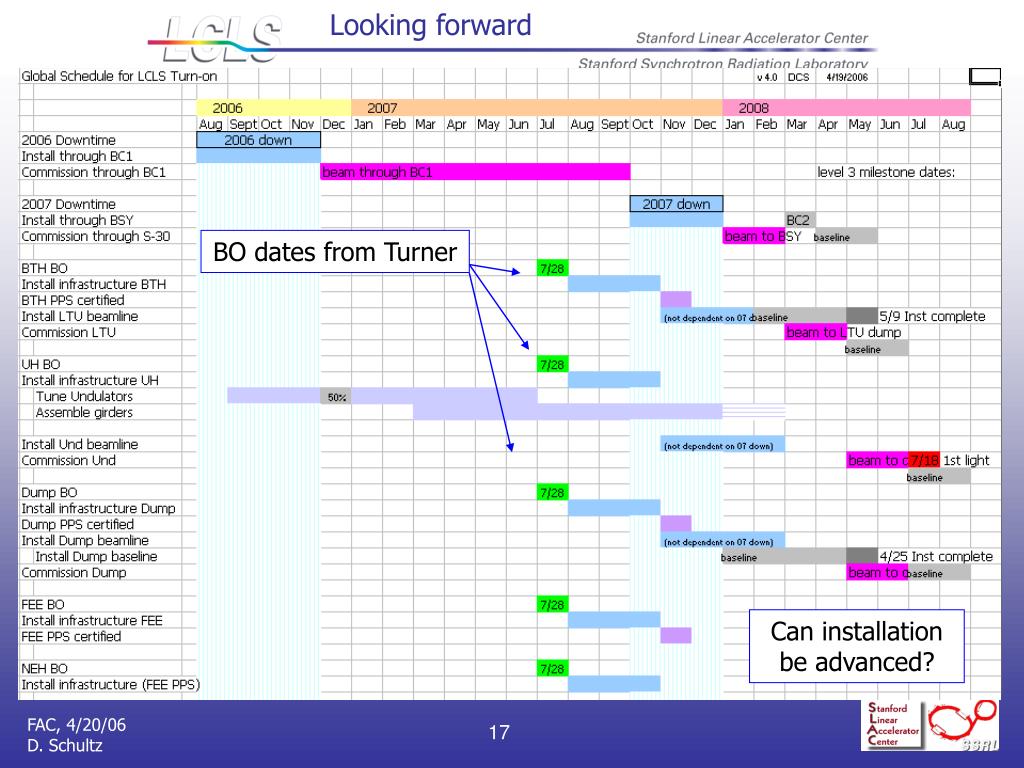Click the '1st light' label
Viewport: 1024px width, 768px height.
point(967,460)
